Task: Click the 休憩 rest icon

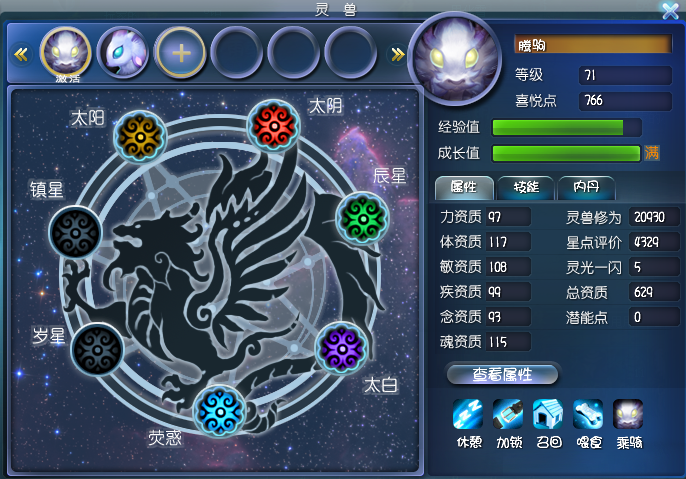Action: coord(468,414)
